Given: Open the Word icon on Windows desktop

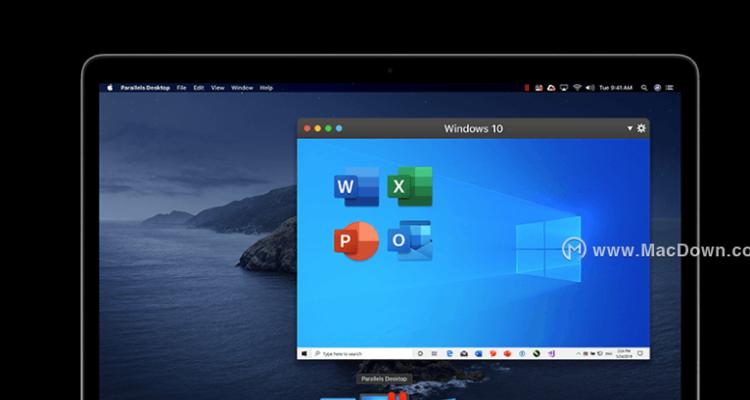Looking at the screenshot, I should click(x=356, y=187).
